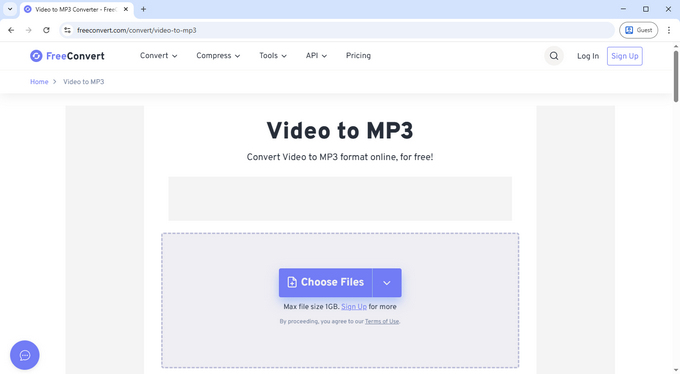Click the Video to MP3 heading

pos(340,131)
